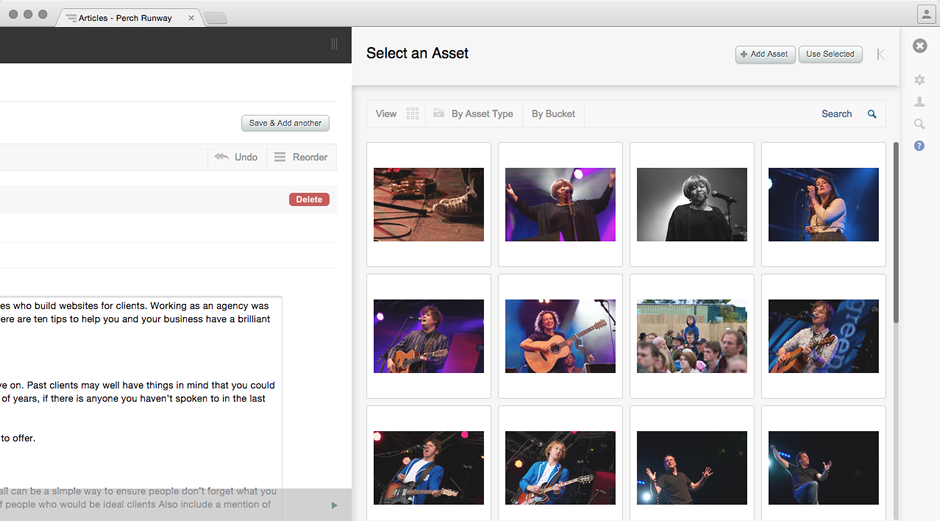
Task: Open settings via the gear sidebar icon
Action: (919, 80)
